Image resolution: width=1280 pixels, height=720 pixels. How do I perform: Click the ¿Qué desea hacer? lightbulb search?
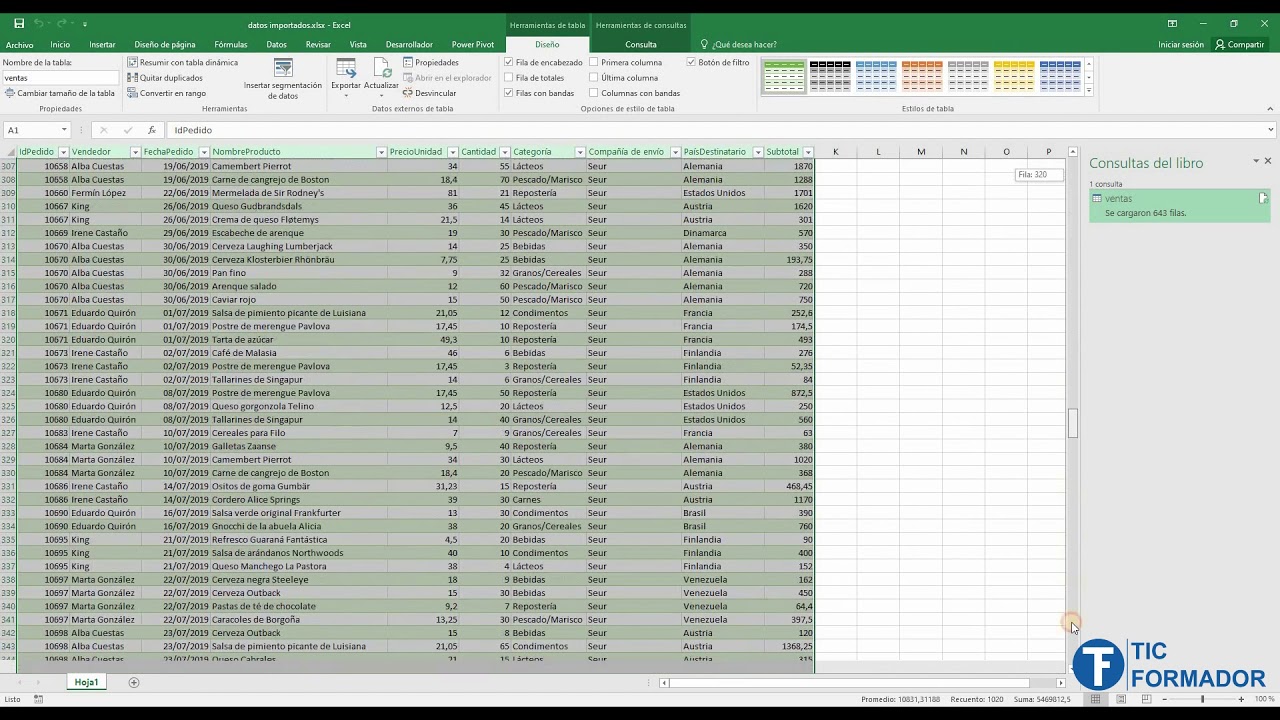pyautogui.click(x=738, y=44)
